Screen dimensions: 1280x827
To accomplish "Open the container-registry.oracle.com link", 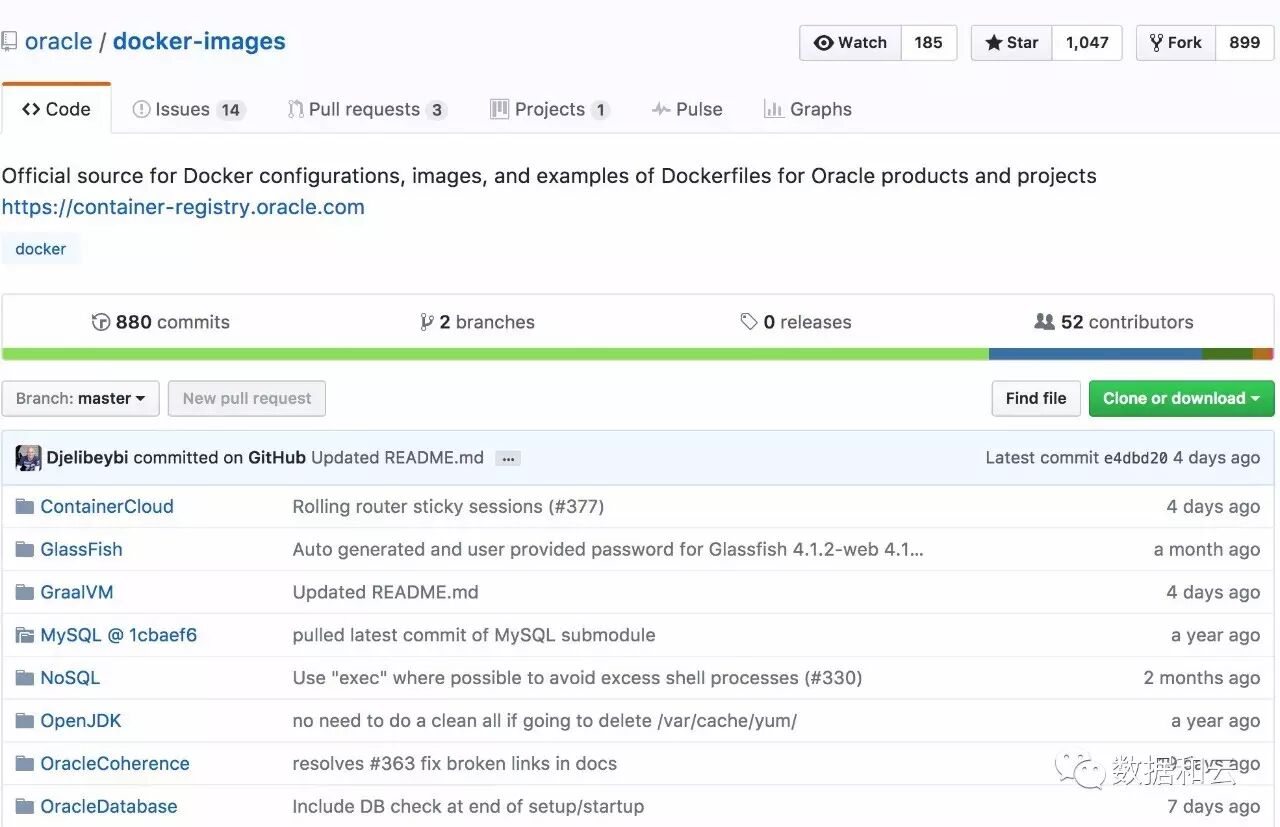I will coord(183,207).
